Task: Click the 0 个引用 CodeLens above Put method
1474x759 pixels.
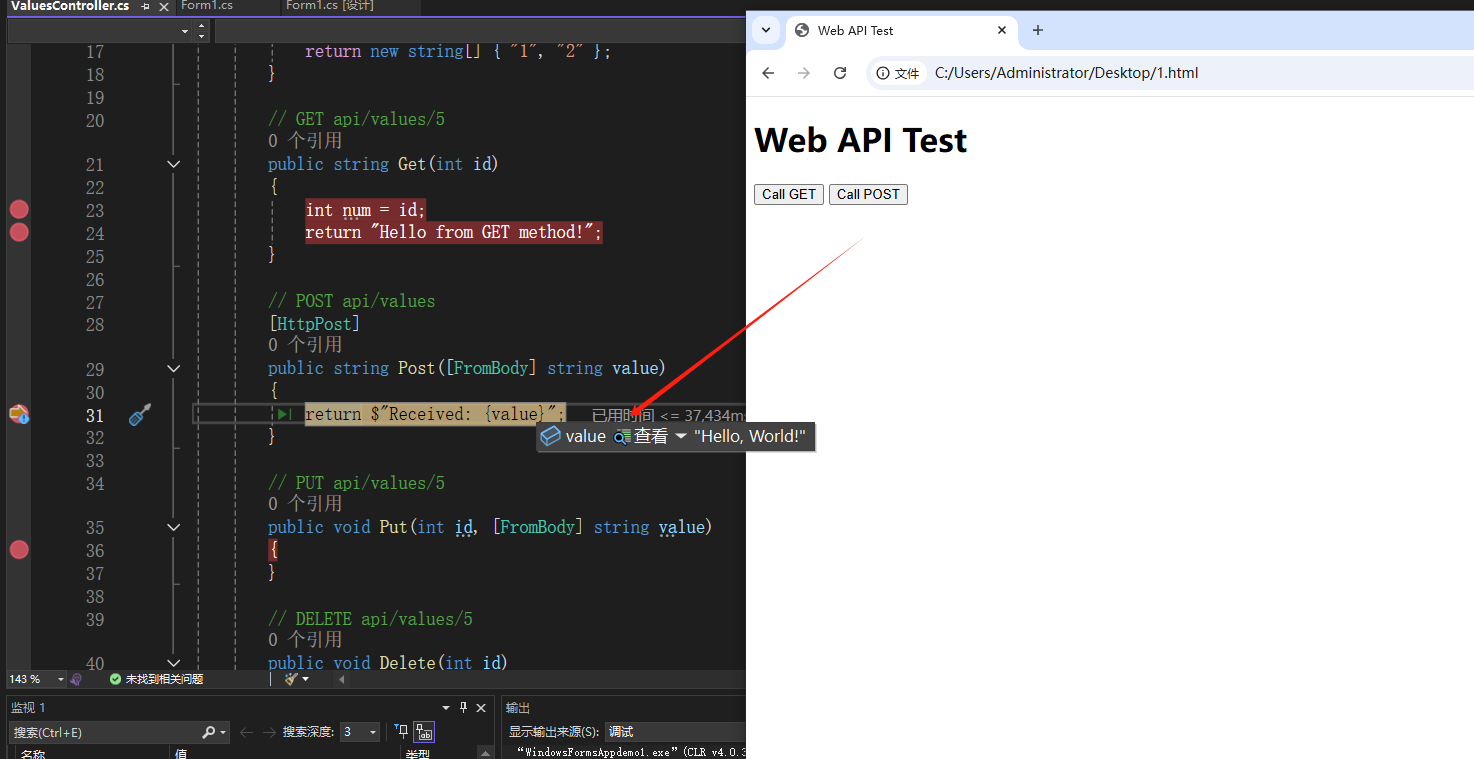Action: click(x=305, y=504)
